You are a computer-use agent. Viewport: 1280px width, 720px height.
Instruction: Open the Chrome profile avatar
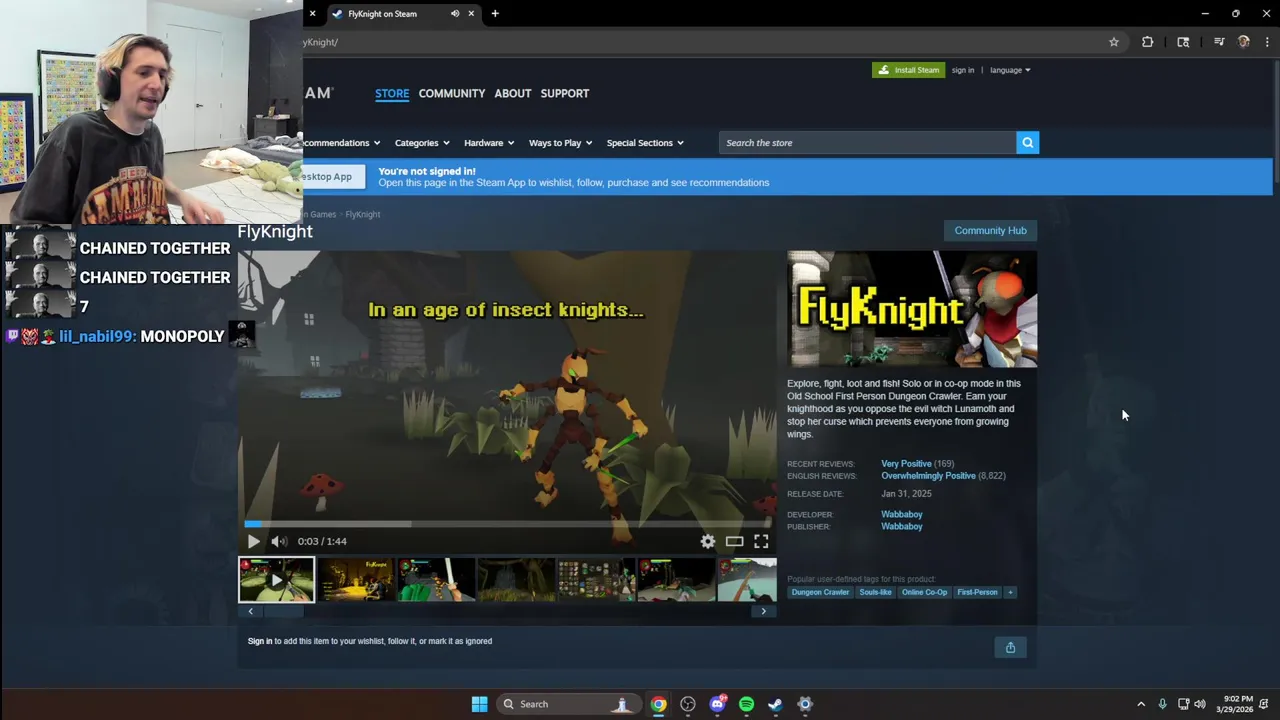pyautogui.click(x=1243, y=42)
